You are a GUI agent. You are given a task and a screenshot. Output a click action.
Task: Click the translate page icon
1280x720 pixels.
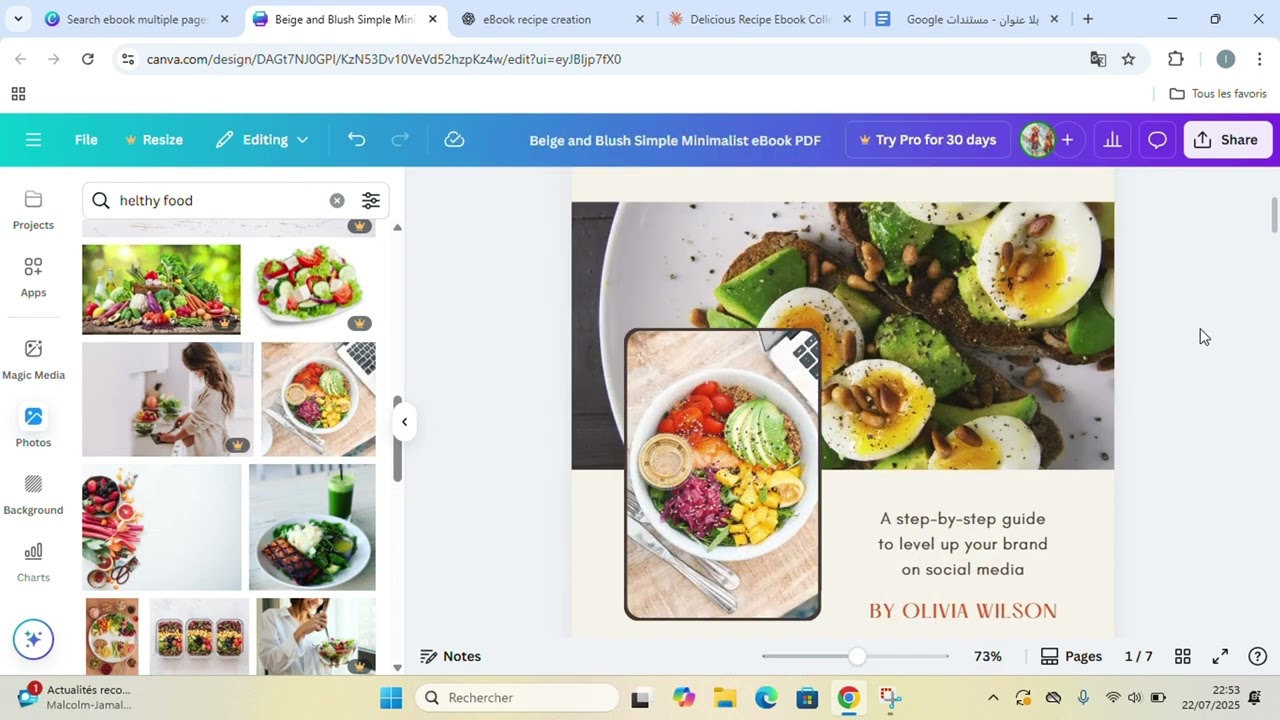[1098, 59]
